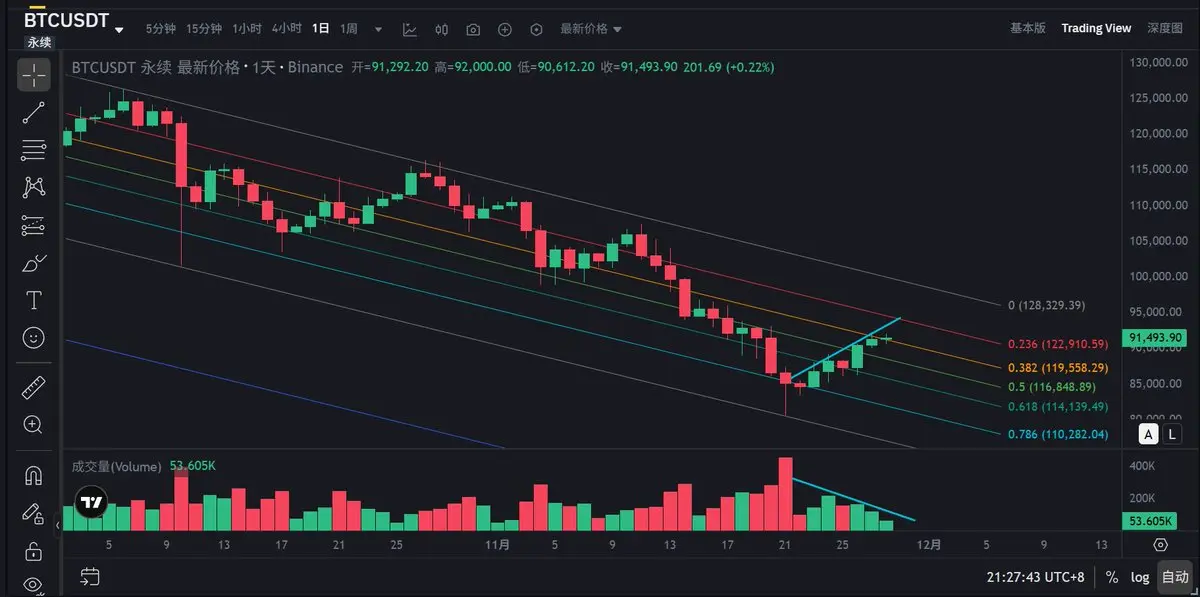Select the brush drawing tool

pyautogui.click(x=33, y=263)
